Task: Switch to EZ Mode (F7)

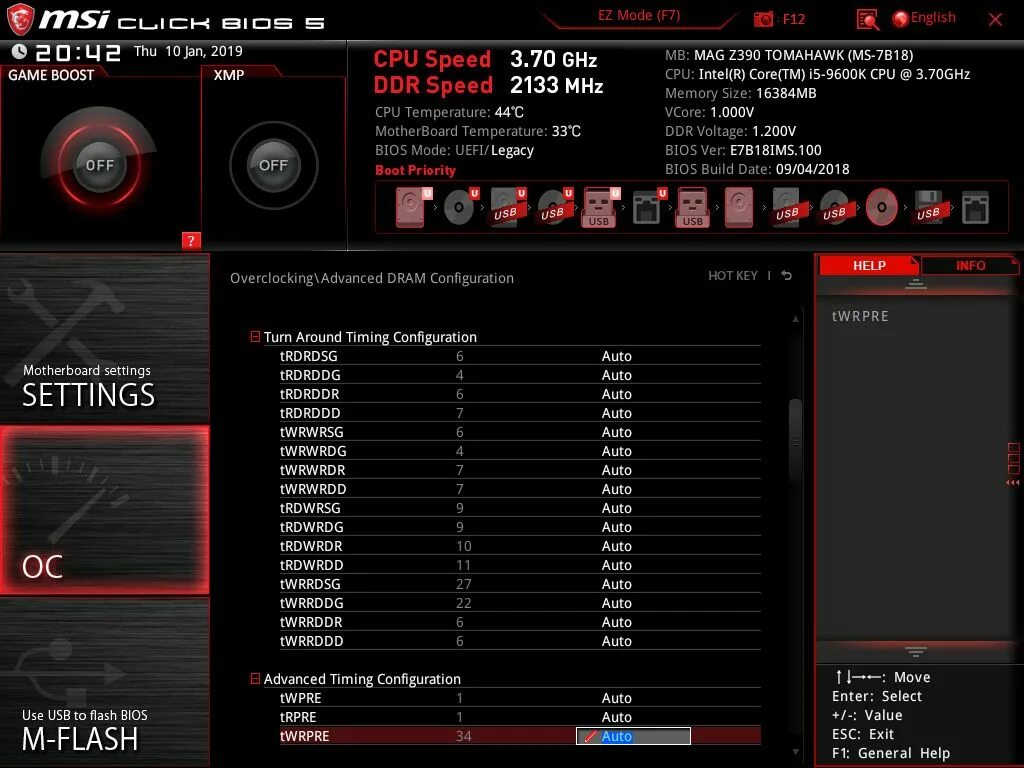Action: pos(639,16)
